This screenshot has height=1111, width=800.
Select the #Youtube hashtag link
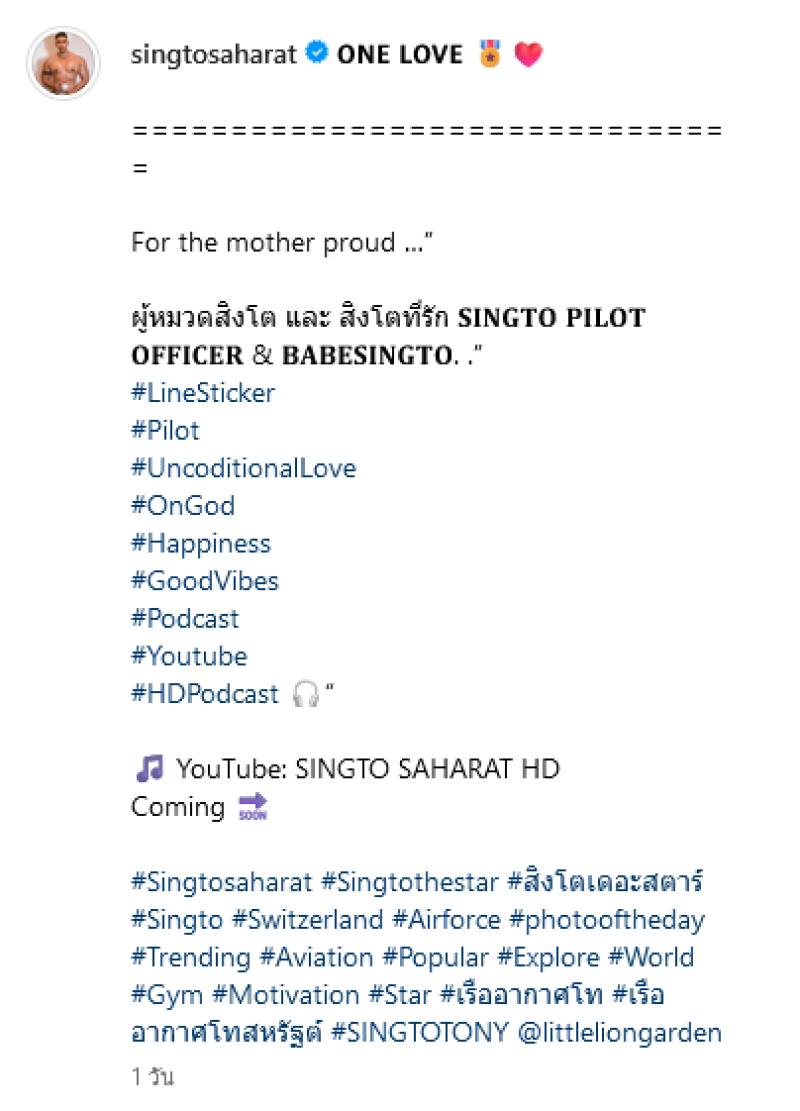coord(189,656)
